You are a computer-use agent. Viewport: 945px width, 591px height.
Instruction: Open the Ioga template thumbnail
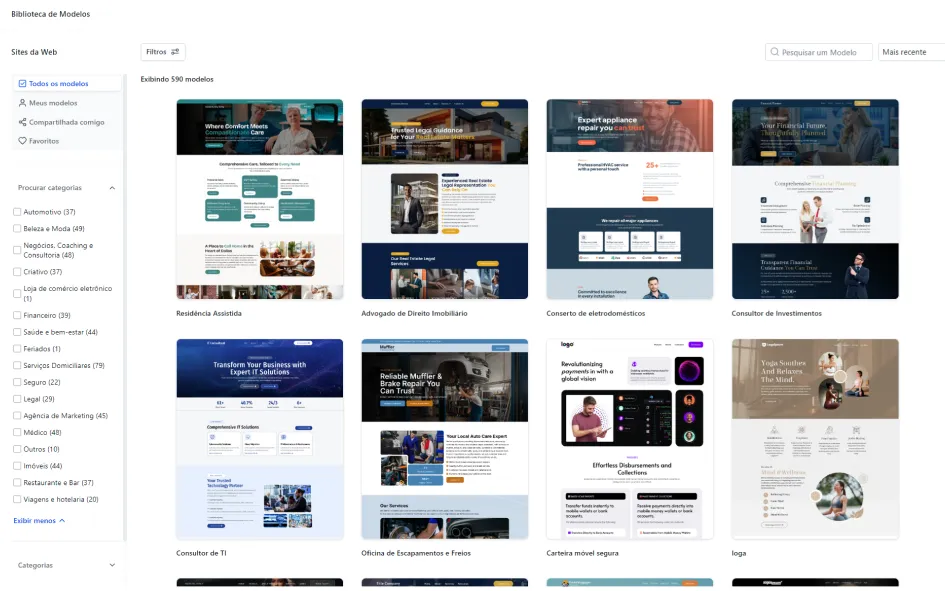(815, 439)
